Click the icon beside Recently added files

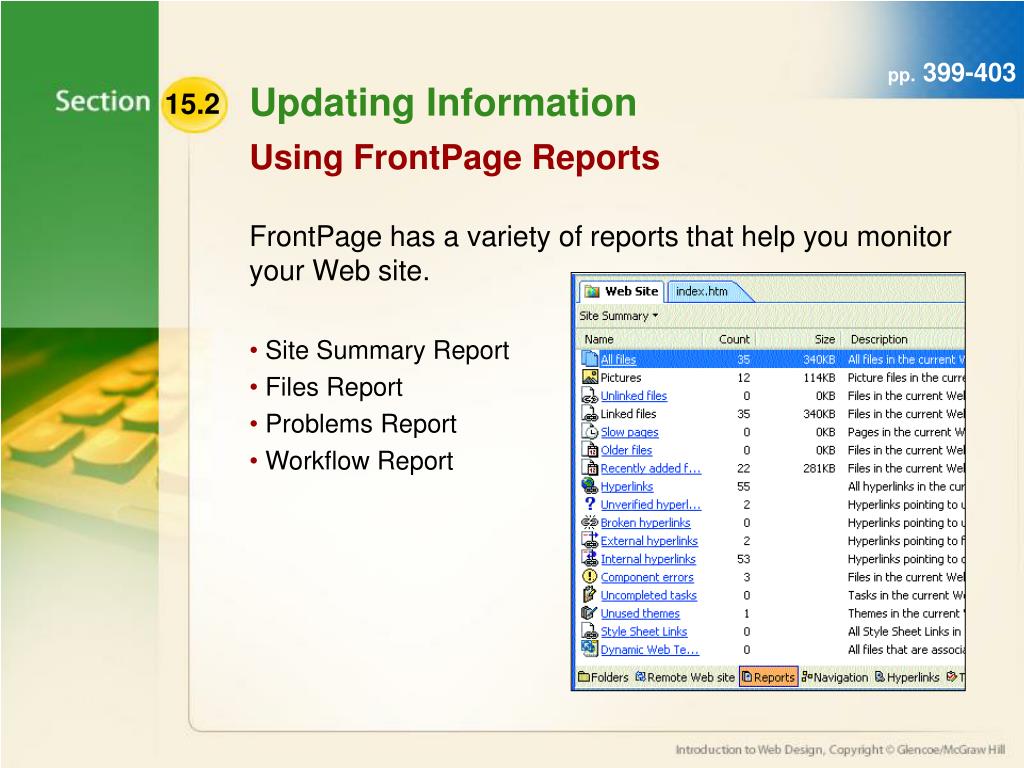[590, 468]
